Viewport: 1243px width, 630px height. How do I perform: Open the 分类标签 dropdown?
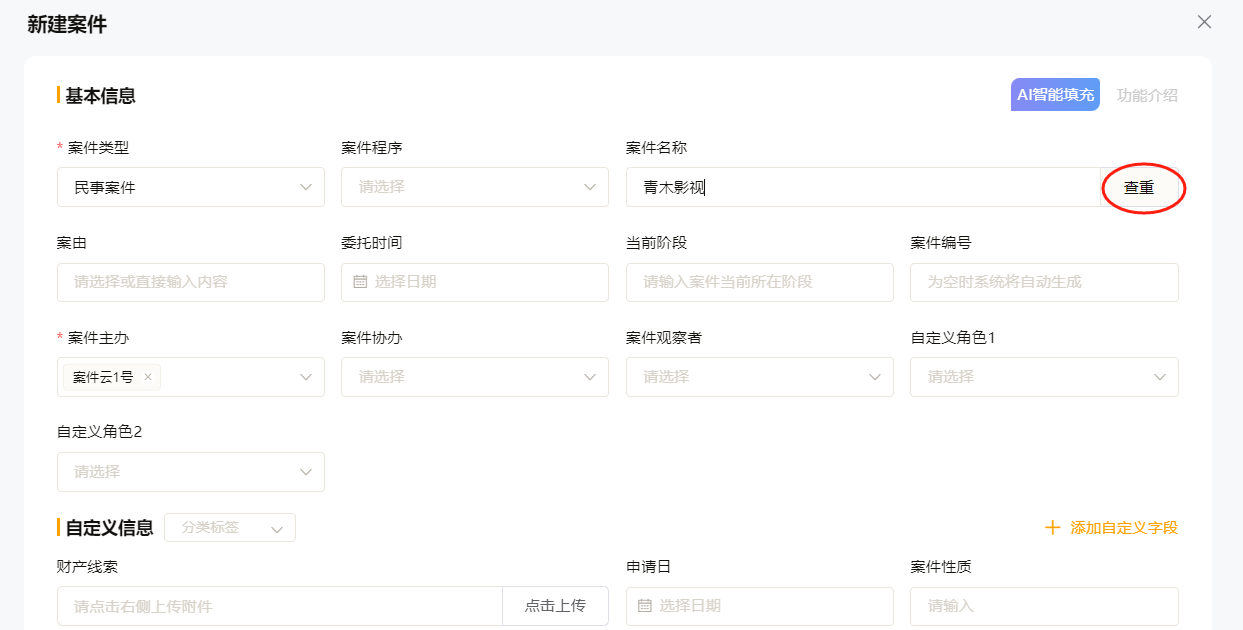pyautogui.click(x=230, y=528)
